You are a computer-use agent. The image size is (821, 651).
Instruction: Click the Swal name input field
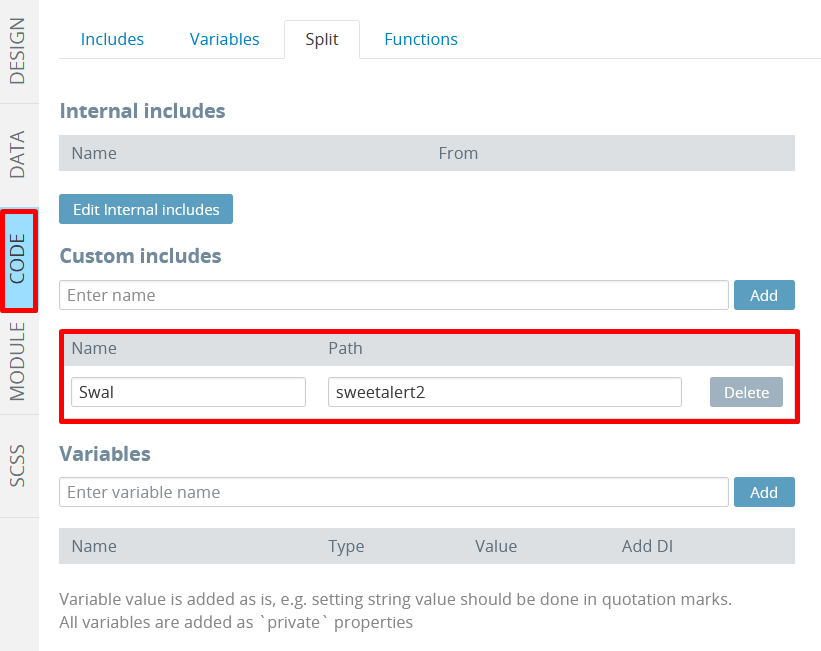188,392
